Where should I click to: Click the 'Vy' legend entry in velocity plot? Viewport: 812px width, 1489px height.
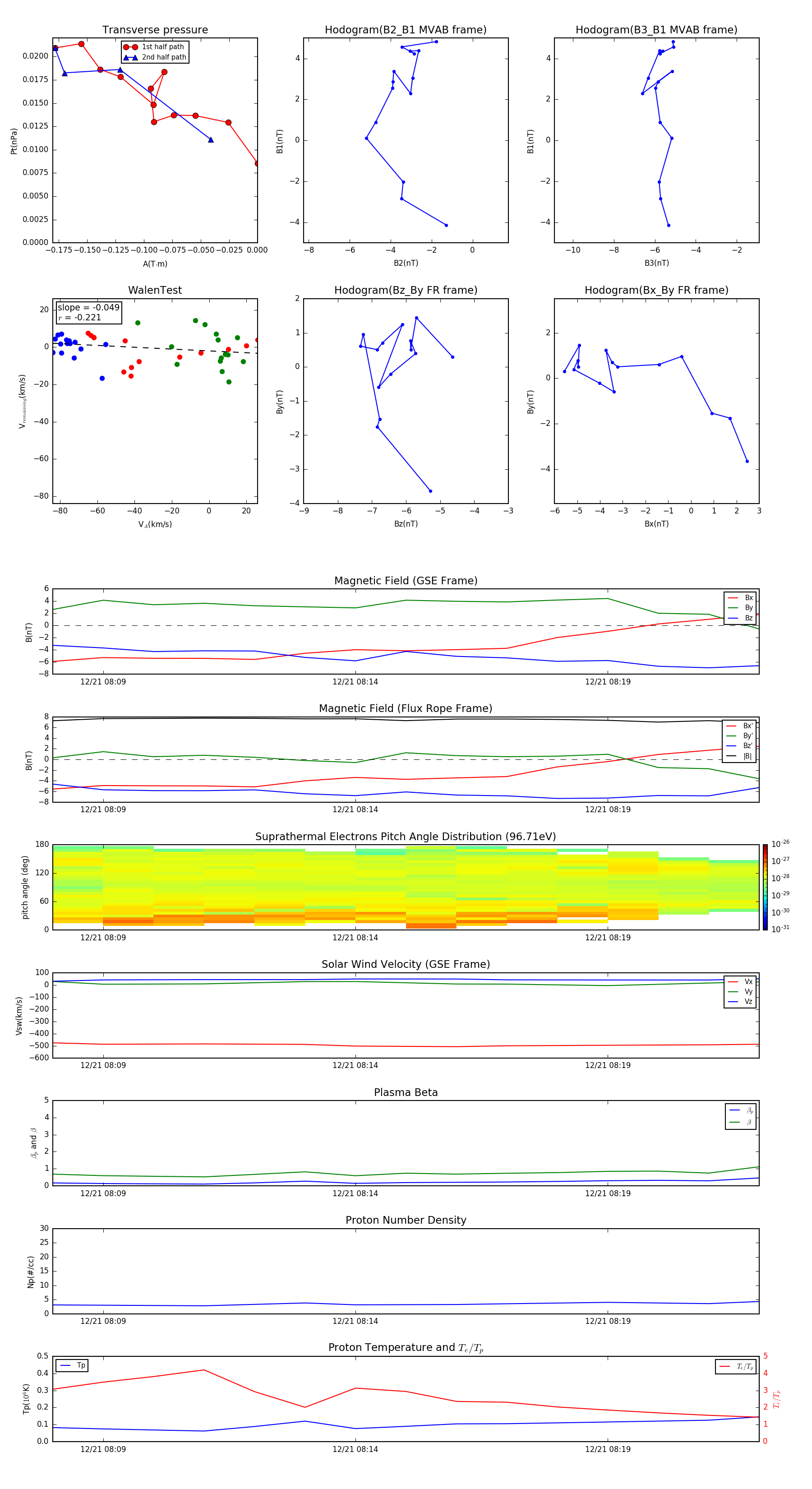coord(740,991)
